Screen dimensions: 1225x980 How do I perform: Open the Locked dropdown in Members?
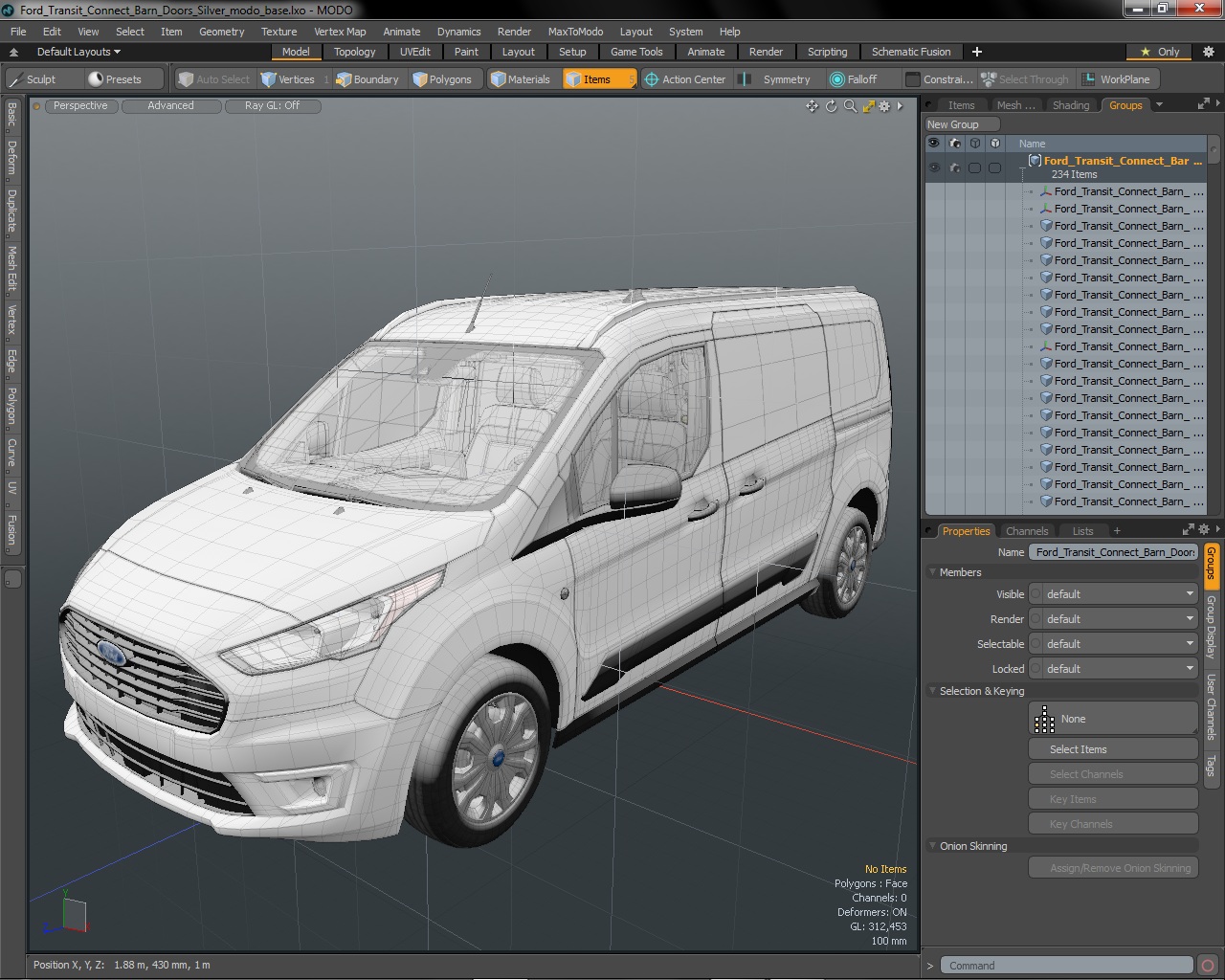[1113, 669]
